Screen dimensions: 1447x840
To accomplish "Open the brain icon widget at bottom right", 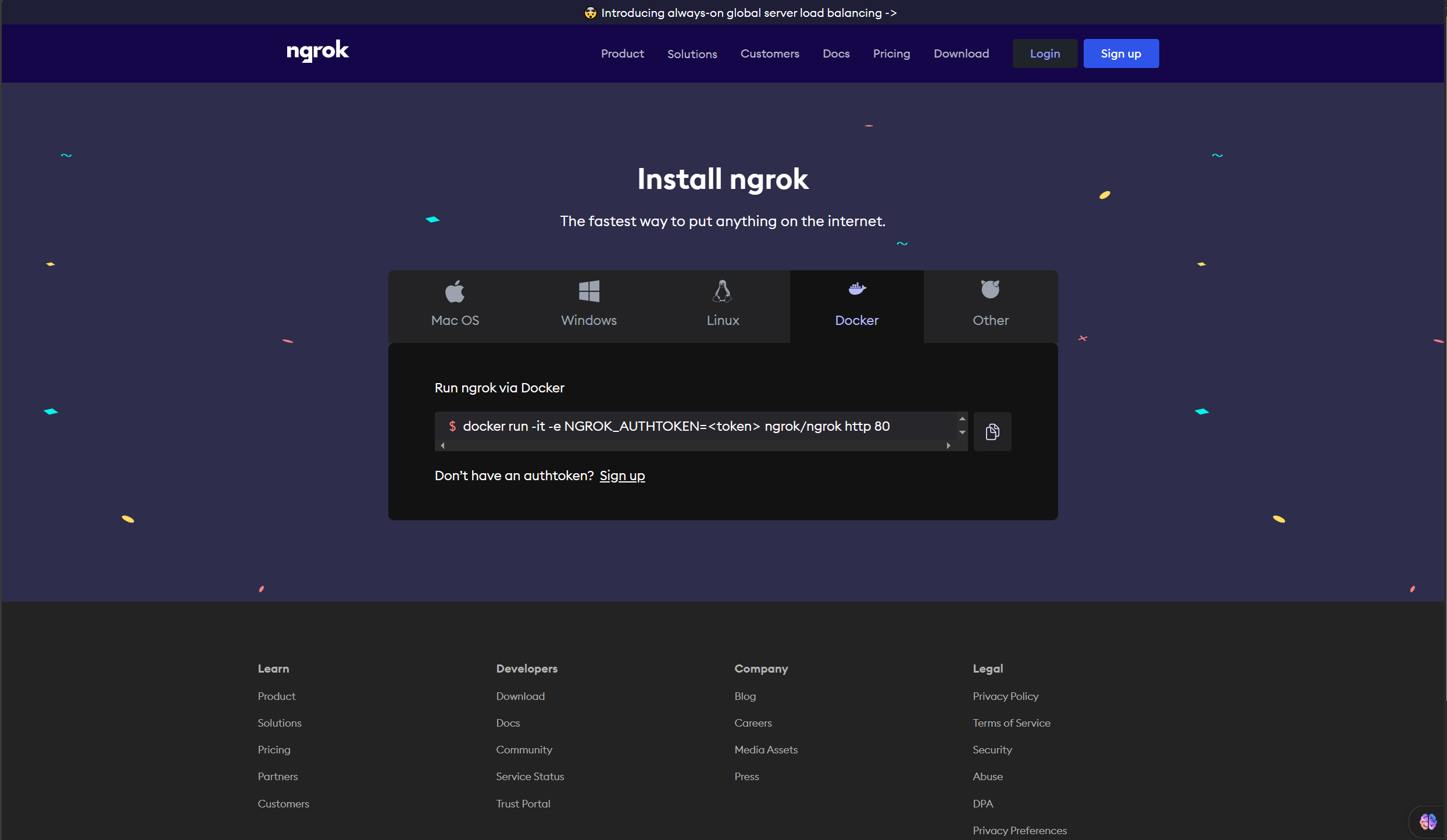I will (1427, 822).
